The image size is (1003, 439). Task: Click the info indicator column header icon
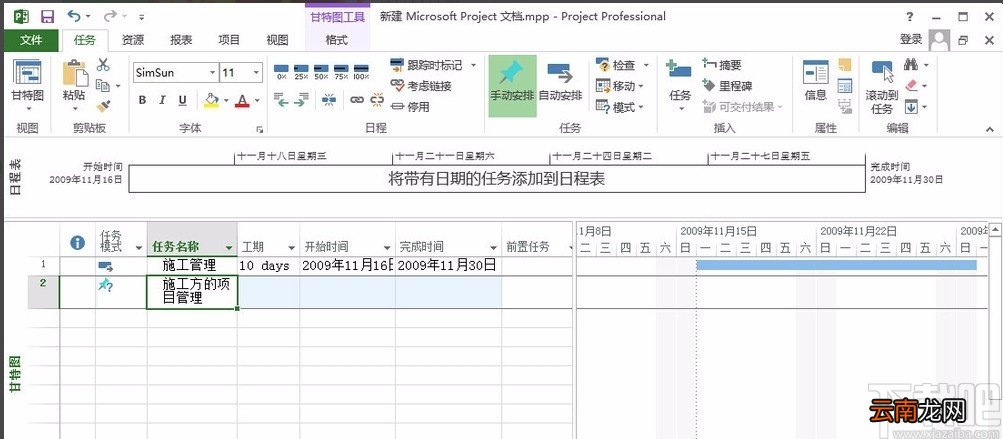coord(77,243)
